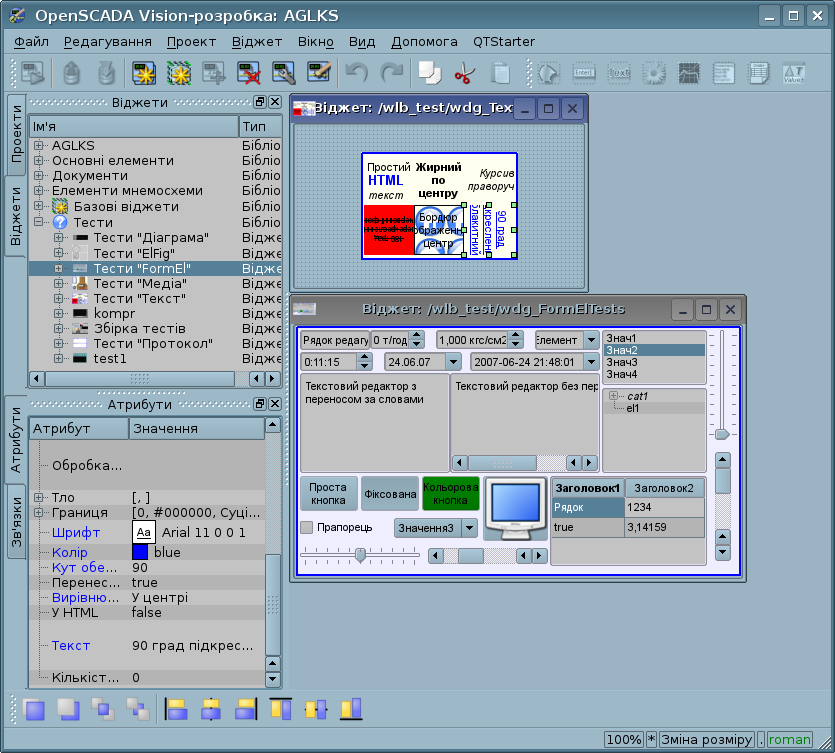This screenshot has width=835, height=753.
Task: Click the align left icon in bottom toolbar
Action: tap(177, 710)
